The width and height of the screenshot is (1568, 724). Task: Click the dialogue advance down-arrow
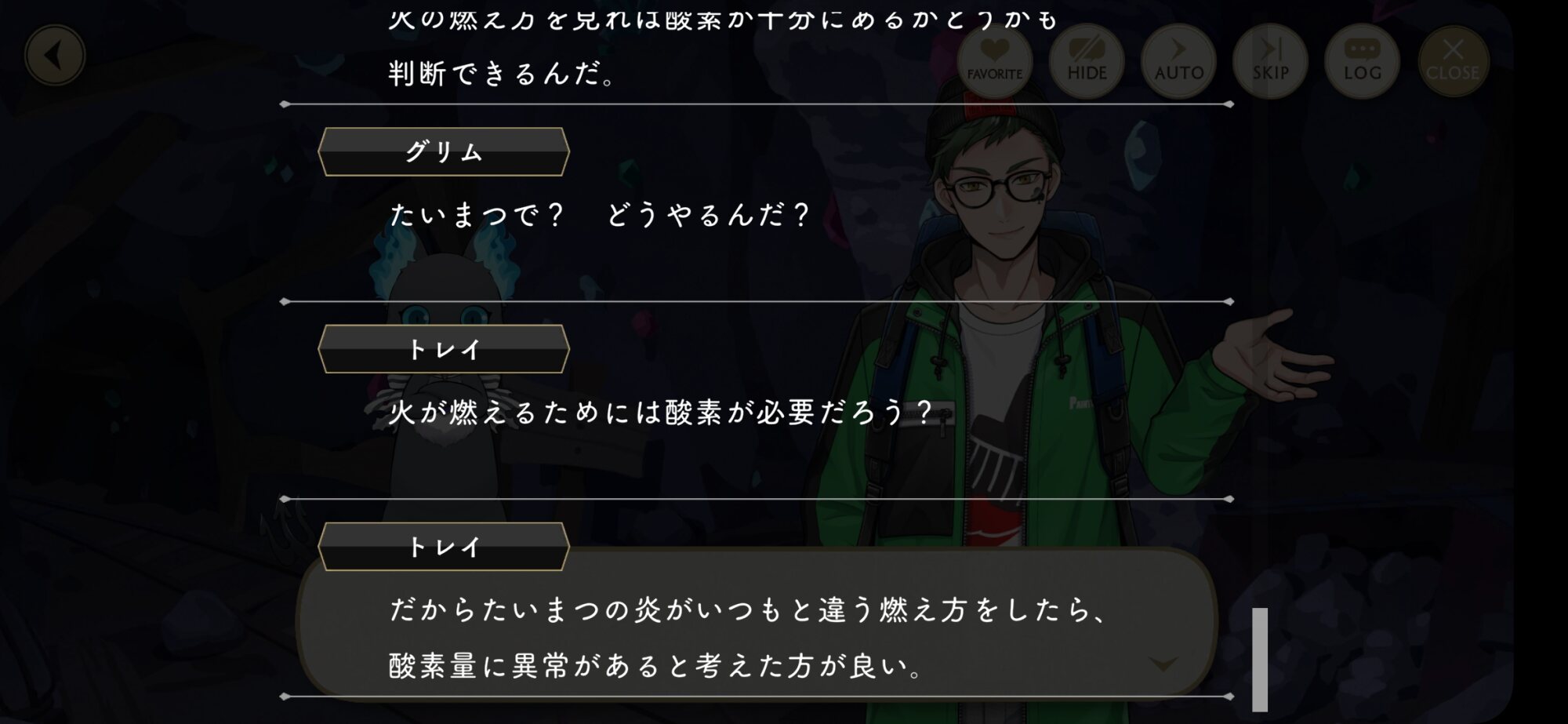1163,664
